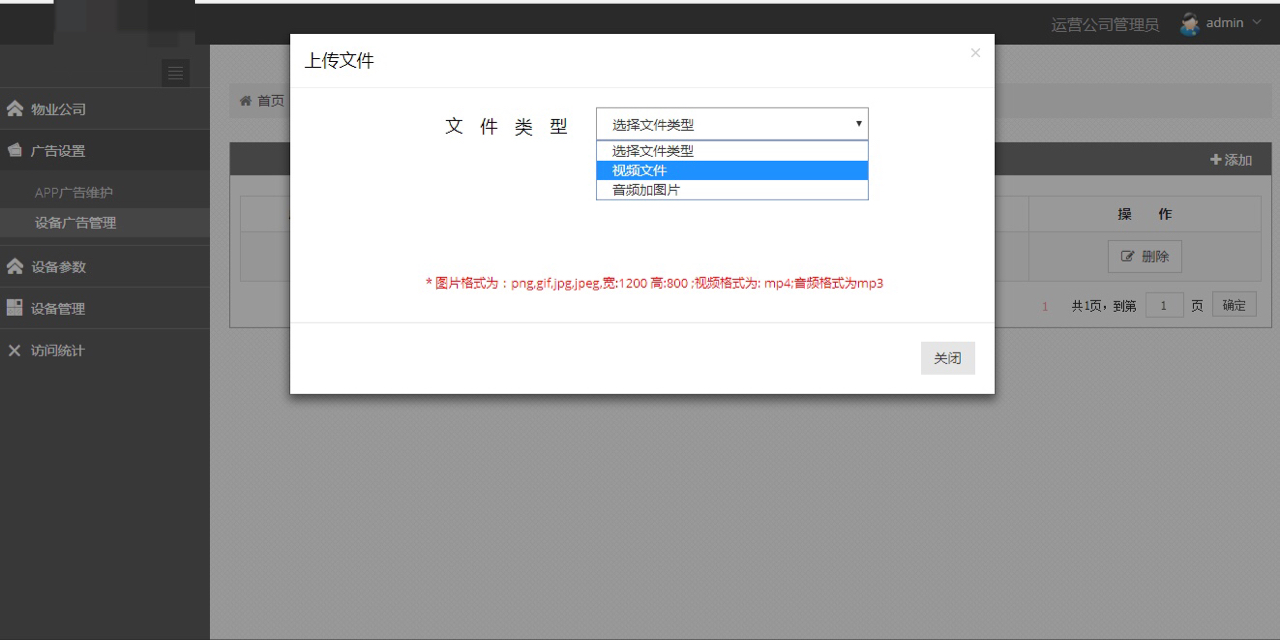Viewport: 1280px width, 640px height.
Task: Click the 运营公司管理员 label in header
Action: 1105,25
